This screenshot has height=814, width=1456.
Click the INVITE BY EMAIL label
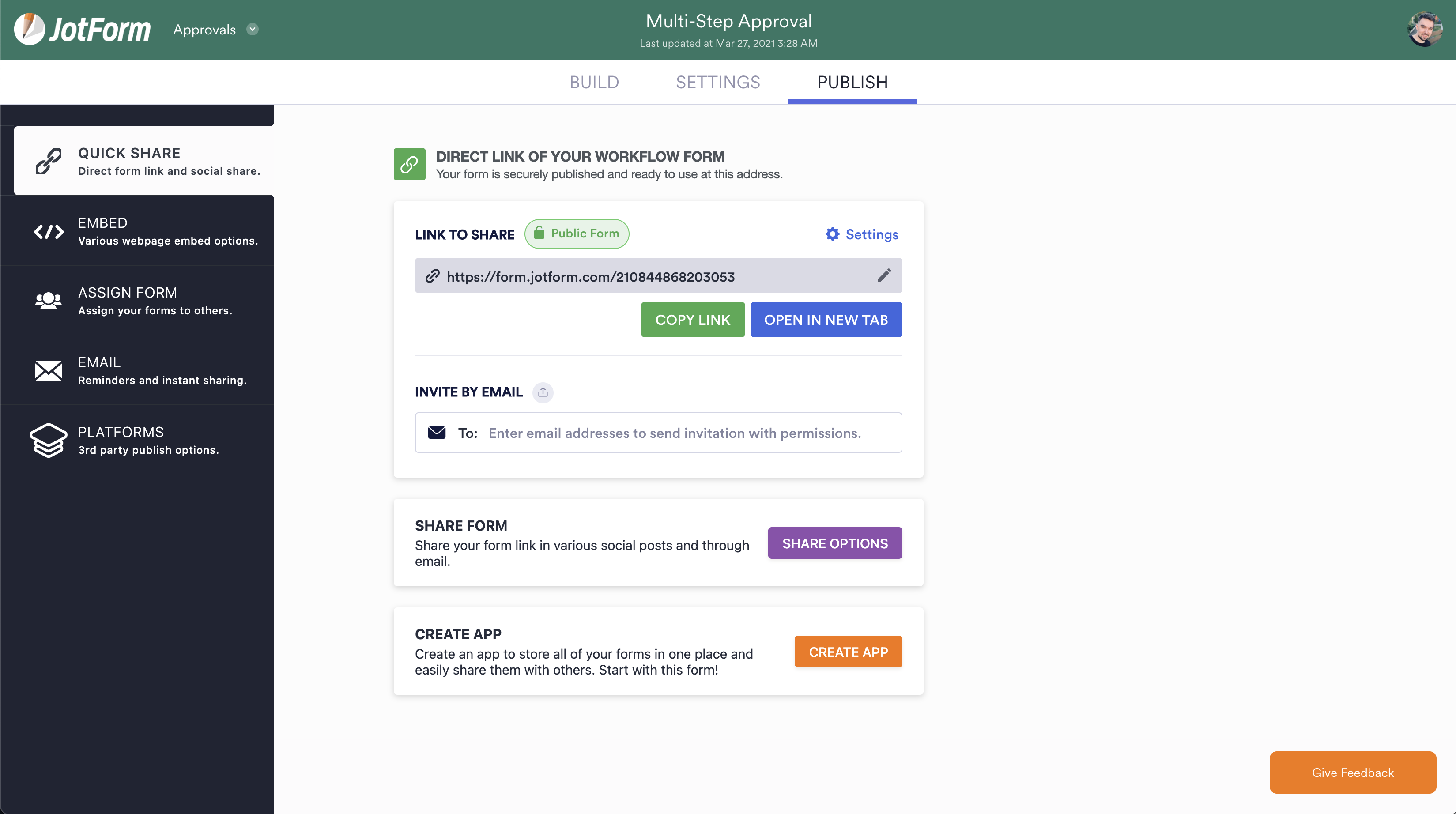coord(468,392)
